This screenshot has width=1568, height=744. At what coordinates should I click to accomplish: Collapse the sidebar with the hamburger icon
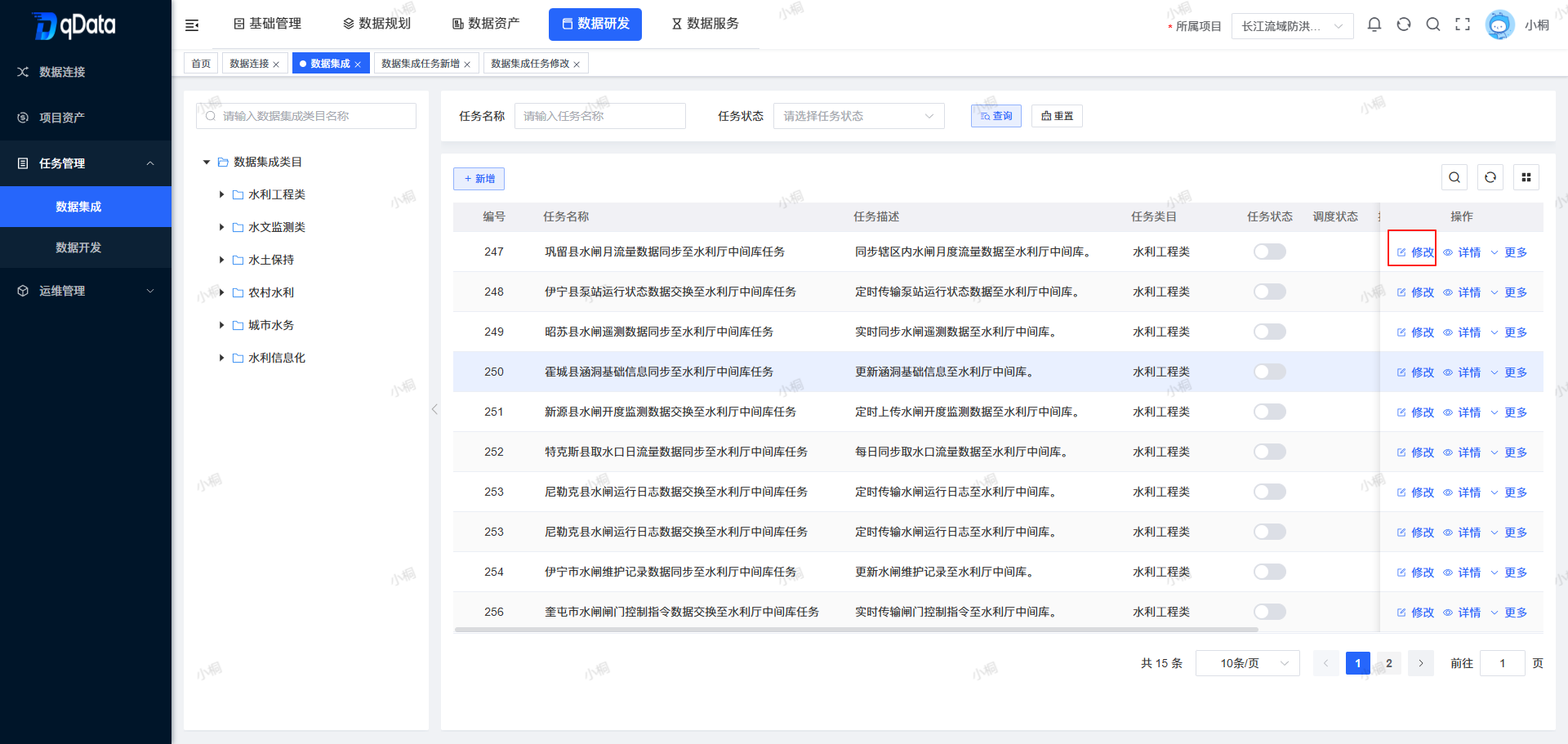pyautogui.click(x=192, y=25)
